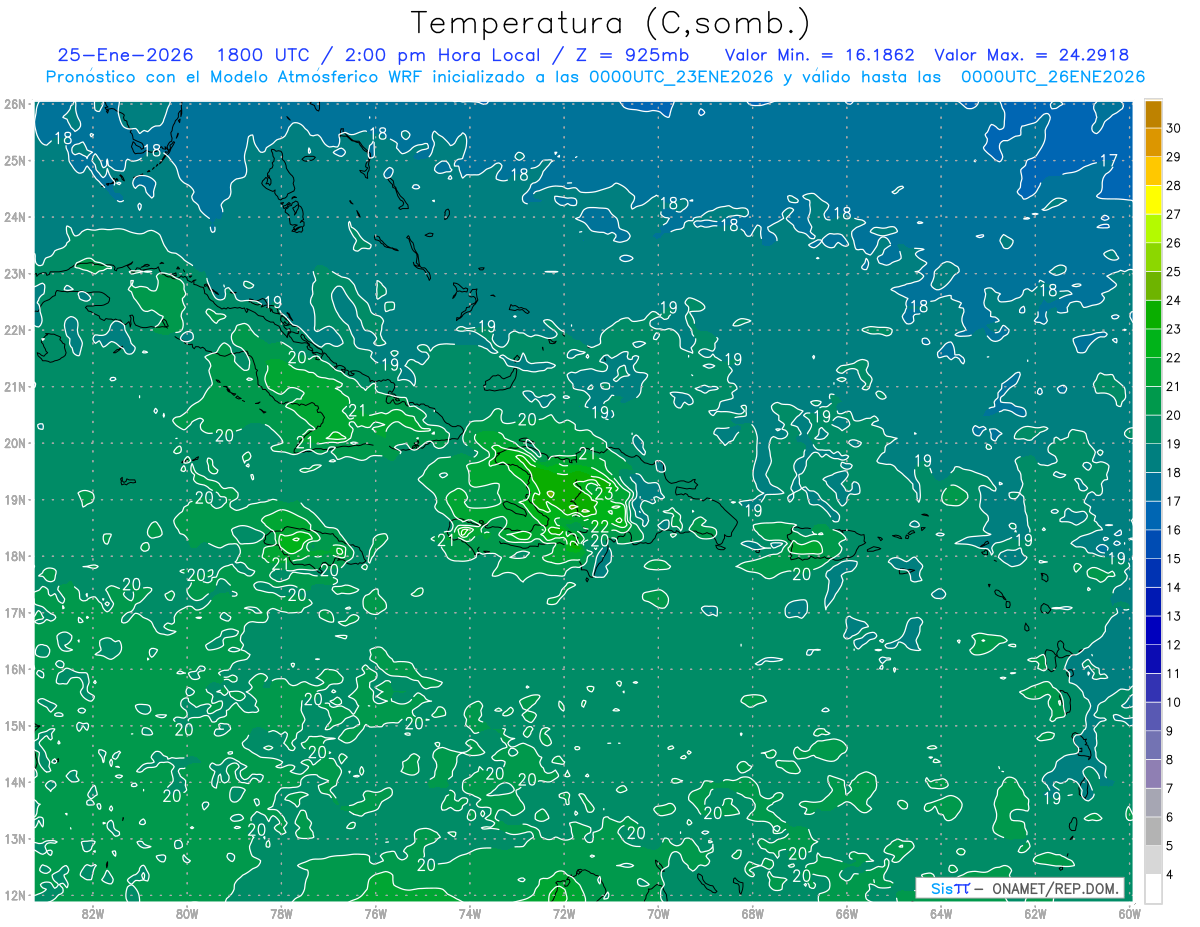1200x927 pixels.
Task: Click the title "Temperatura (C,somb.)"
Action: (x=611, y=23)
